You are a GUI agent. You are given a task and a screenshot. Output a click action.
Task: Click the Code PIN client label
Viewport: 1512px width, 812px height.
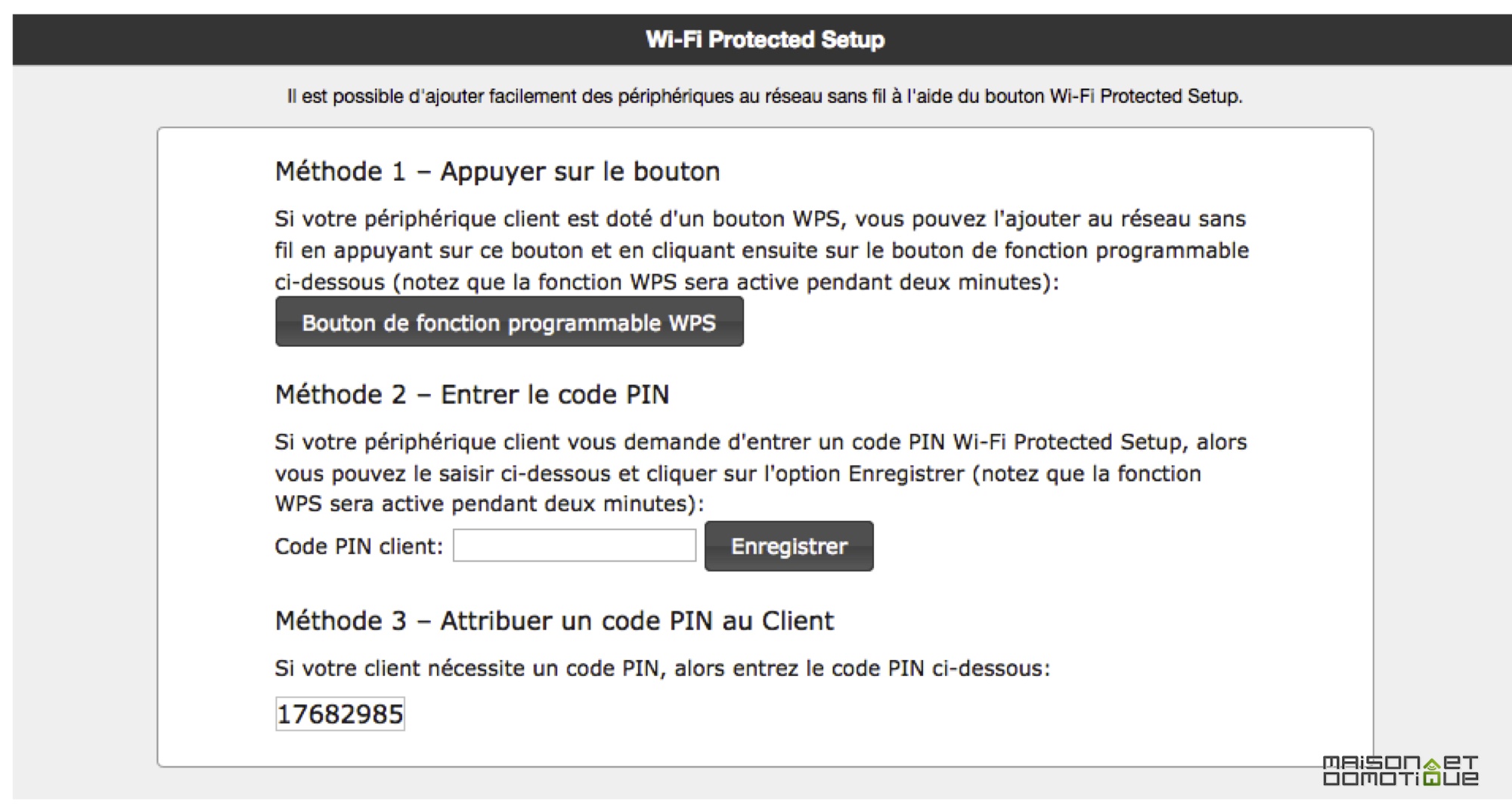pyautogui.click(x=358, y=546)
